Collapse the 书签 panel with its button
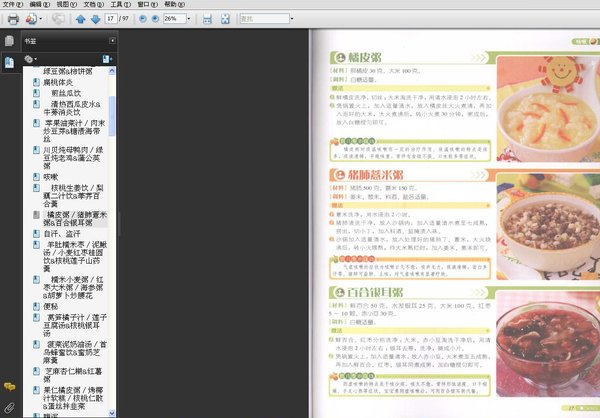This screenshot has width=600, height=418. 112,41
